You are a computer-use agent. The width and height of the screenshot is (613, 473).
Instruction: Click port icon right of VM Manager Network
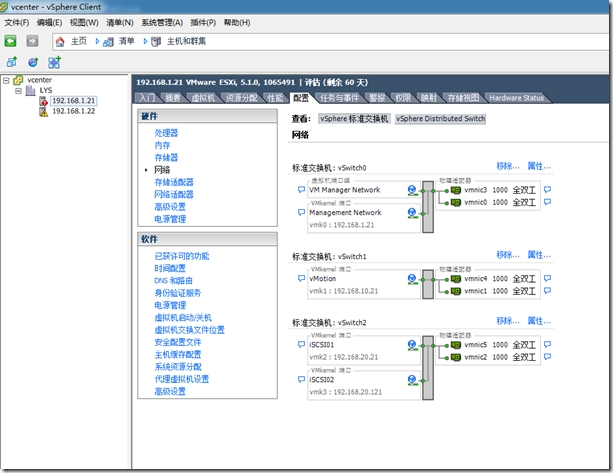click(412, 190)
